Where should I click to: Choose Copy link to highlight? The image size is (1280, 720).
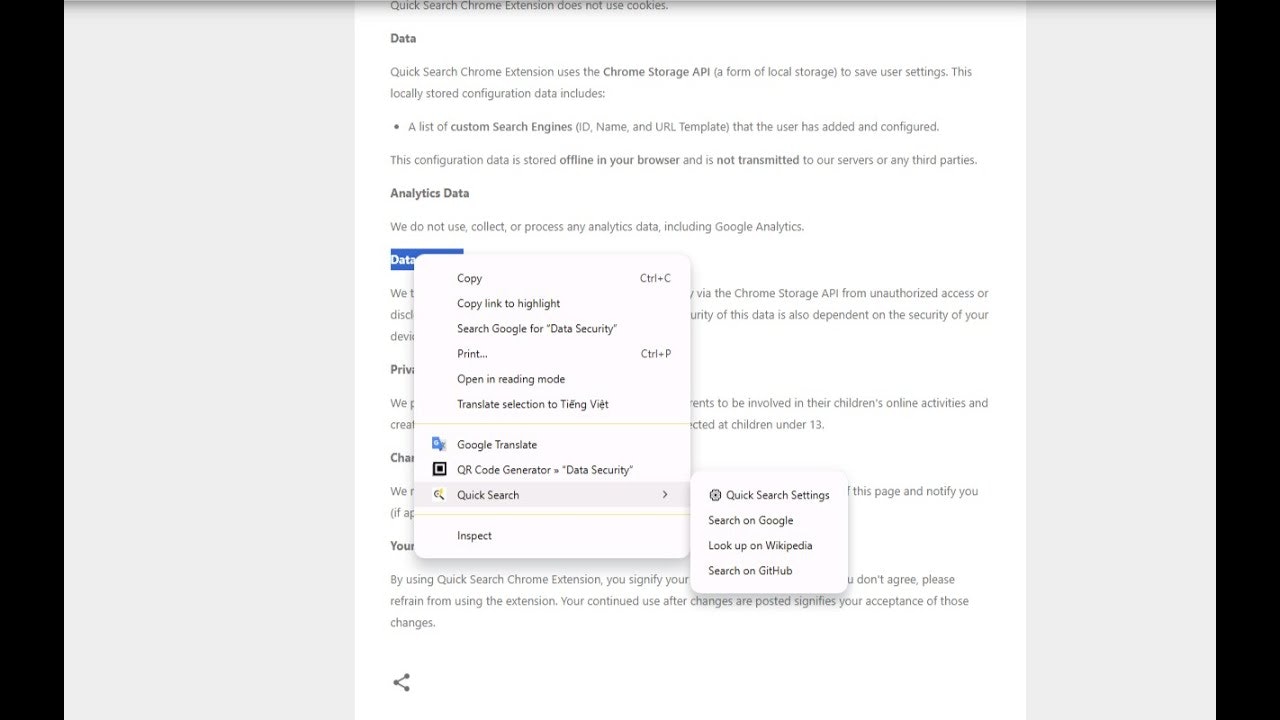[x=552, y=303]
